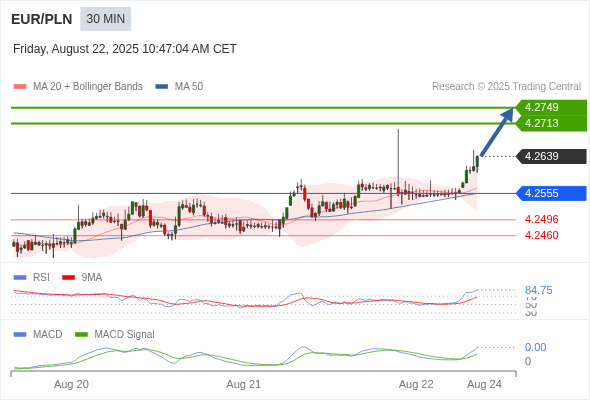The image size is (590, 400).
Task: Click the MA 20 + Bollinger Bands legend swatch
Action: [x=20, y=87]
